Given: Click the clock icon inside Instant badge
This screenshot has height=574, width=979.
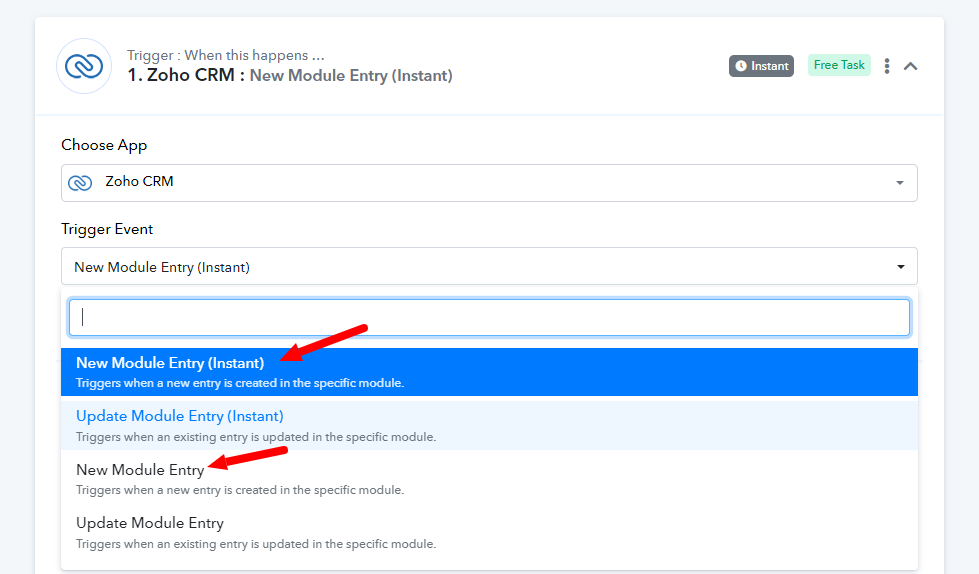Looking at the screenshot, I should pos(740,66).
